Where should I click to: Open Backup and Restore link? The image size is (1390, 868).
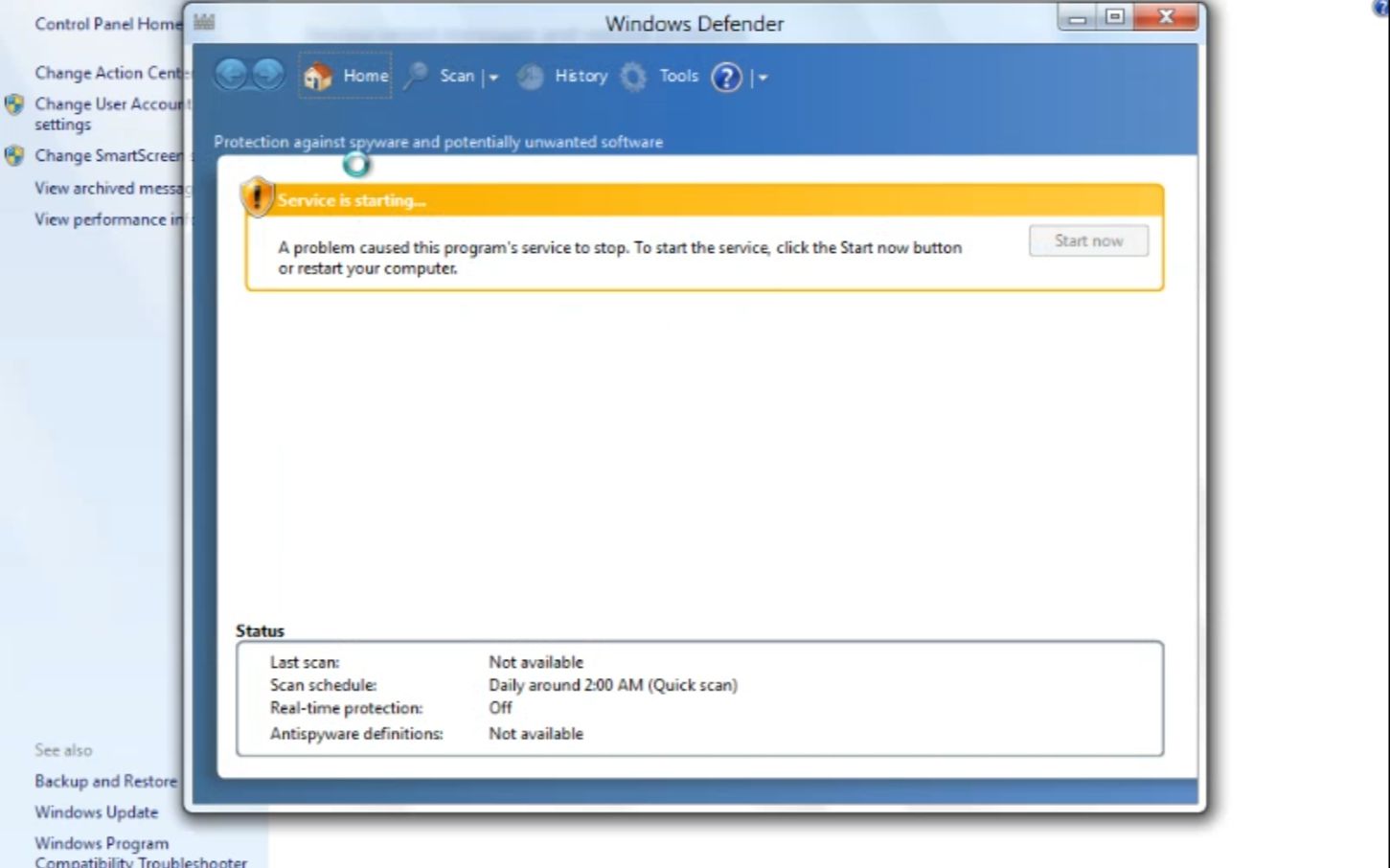106,781
